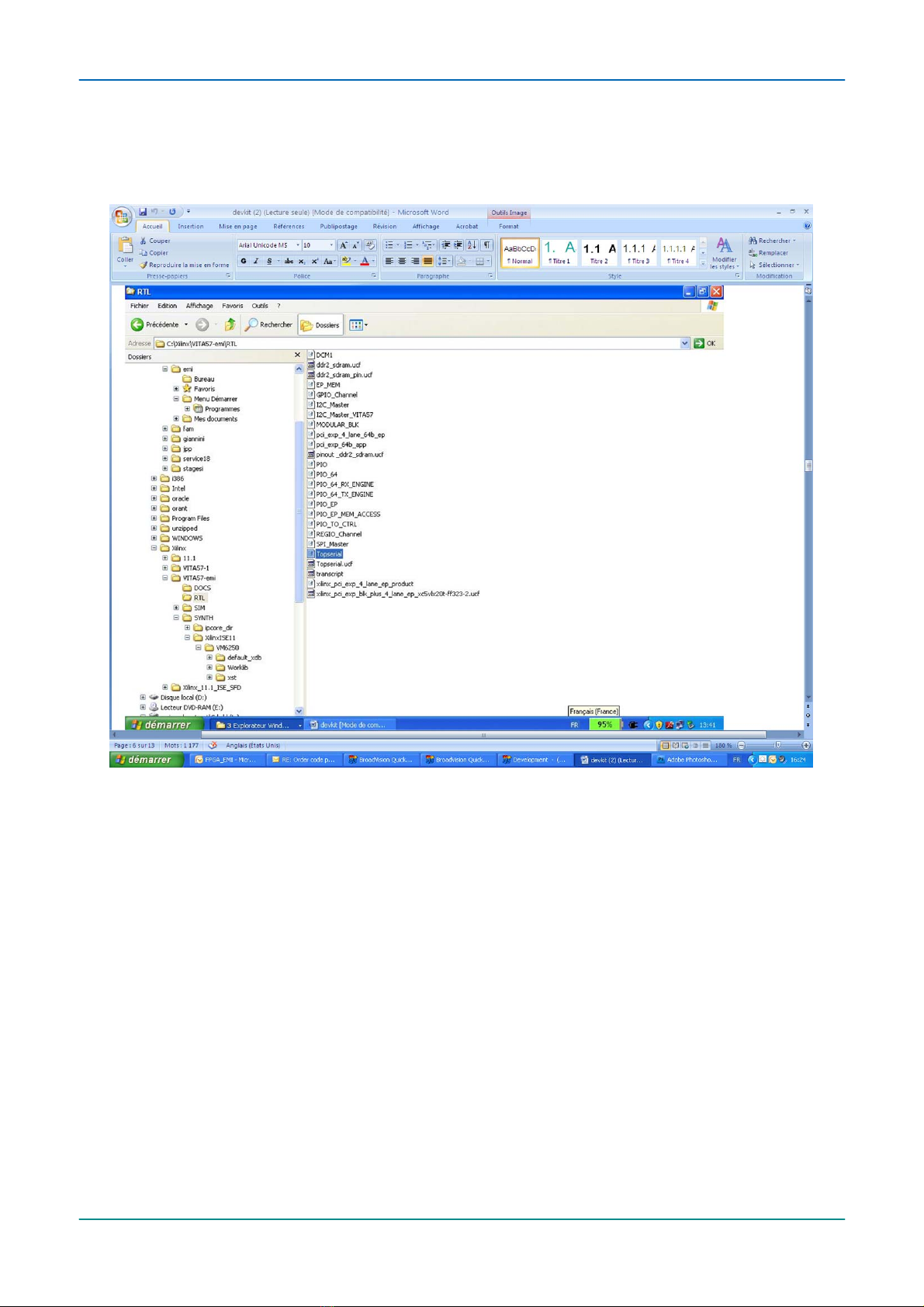Click Remplacer in the Modification group

tap(768, 253)
